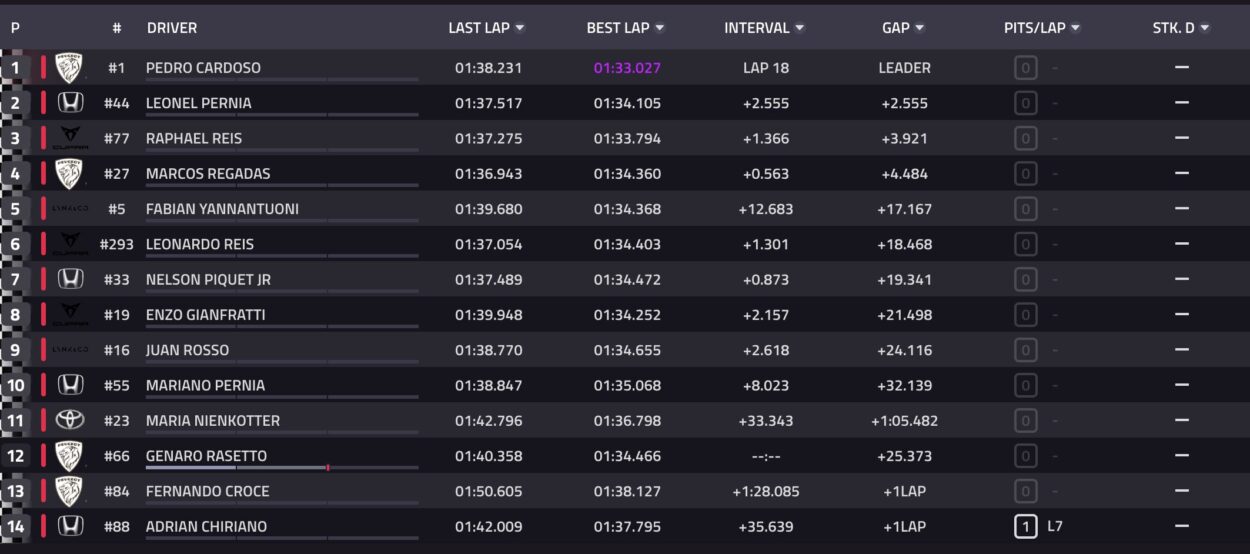Click Pedro Cardoso's Peugeot team logo
The image size is (1250, 554).
click(70, 68)
